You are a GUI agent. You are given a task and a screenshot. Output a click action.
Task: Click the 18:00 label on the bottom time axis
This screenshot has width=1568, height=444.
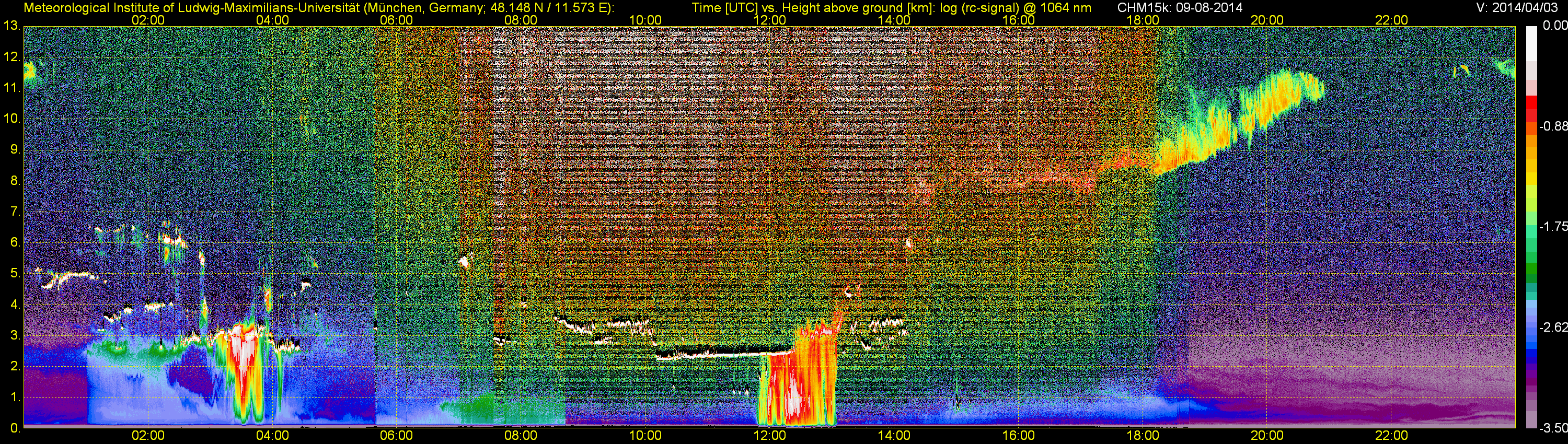[1143, 436]
